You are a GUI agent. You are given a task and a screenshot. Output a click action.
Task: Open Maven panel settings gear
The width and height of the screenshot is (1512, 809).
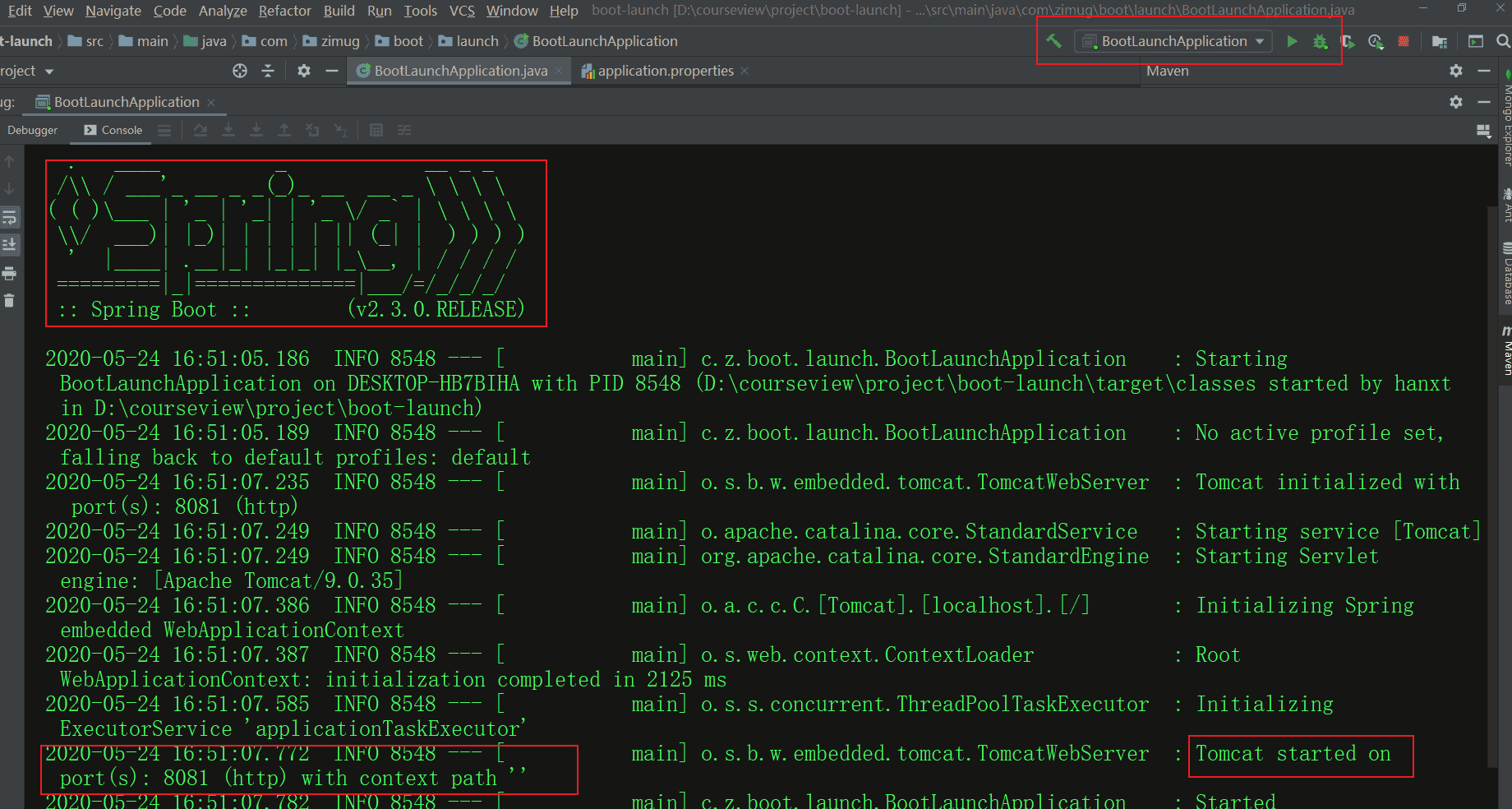pyautogui.click(x=1456, y=71)
